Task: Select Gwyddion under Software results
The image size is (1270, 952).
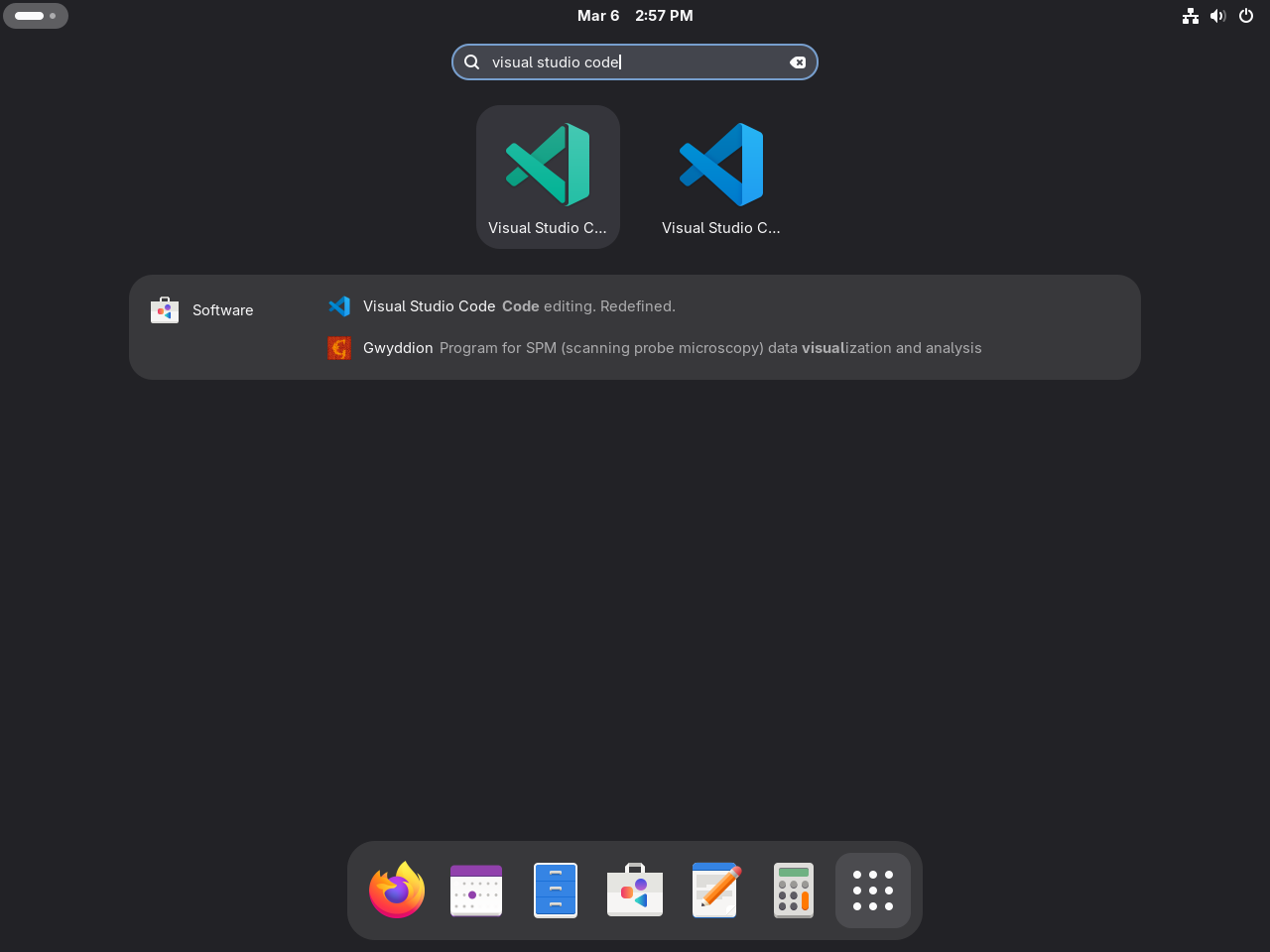Action: click(672, 348)
